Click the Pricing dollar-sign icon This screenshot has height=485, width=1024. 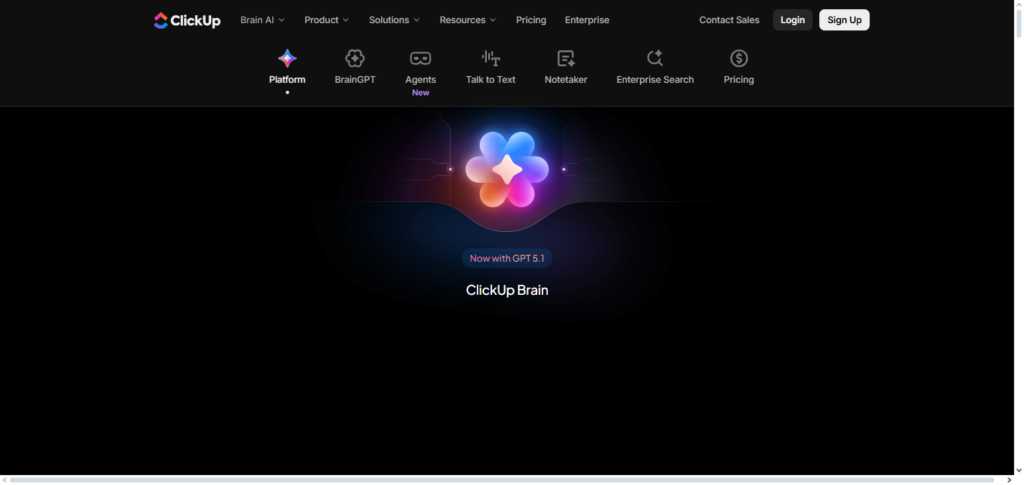coord(739,59)
